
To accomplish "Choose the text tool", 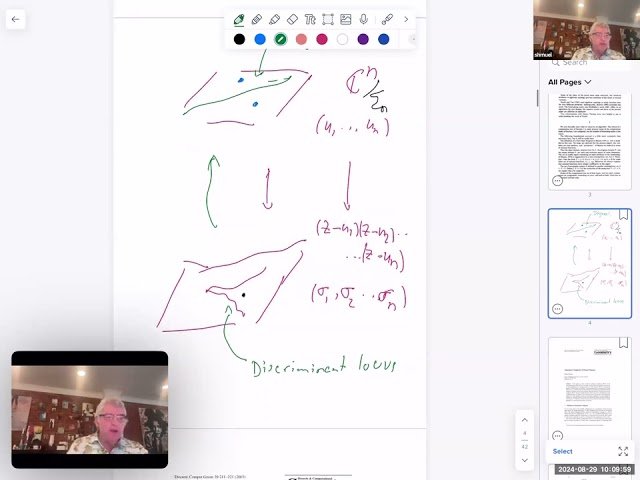I will click(x=310, y=19).
